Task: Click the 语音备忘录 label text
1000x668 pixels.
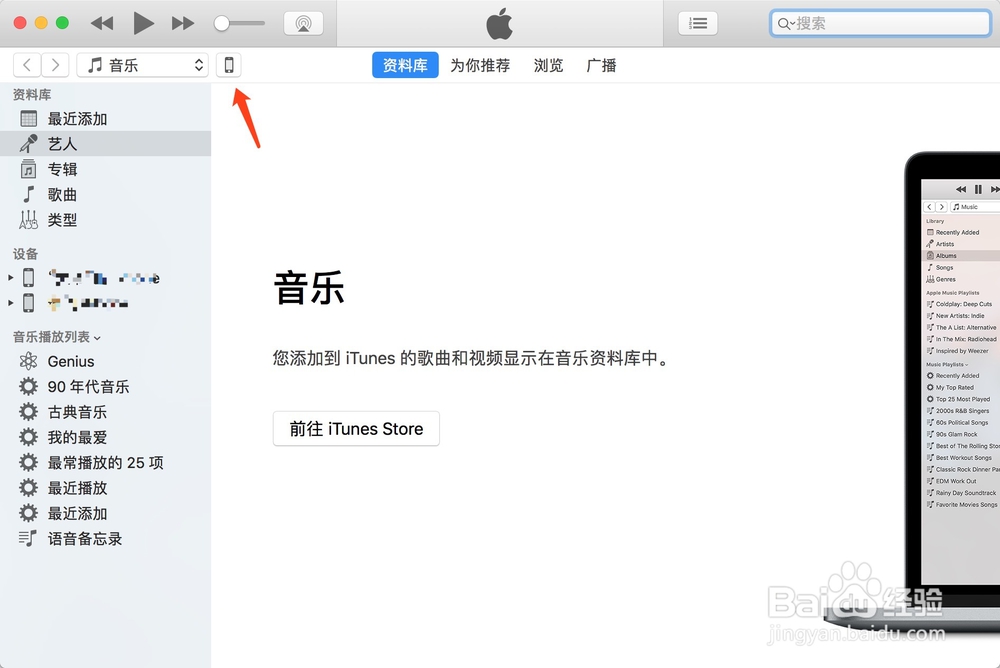Action: pyautogui.click(x=85, y=538)
